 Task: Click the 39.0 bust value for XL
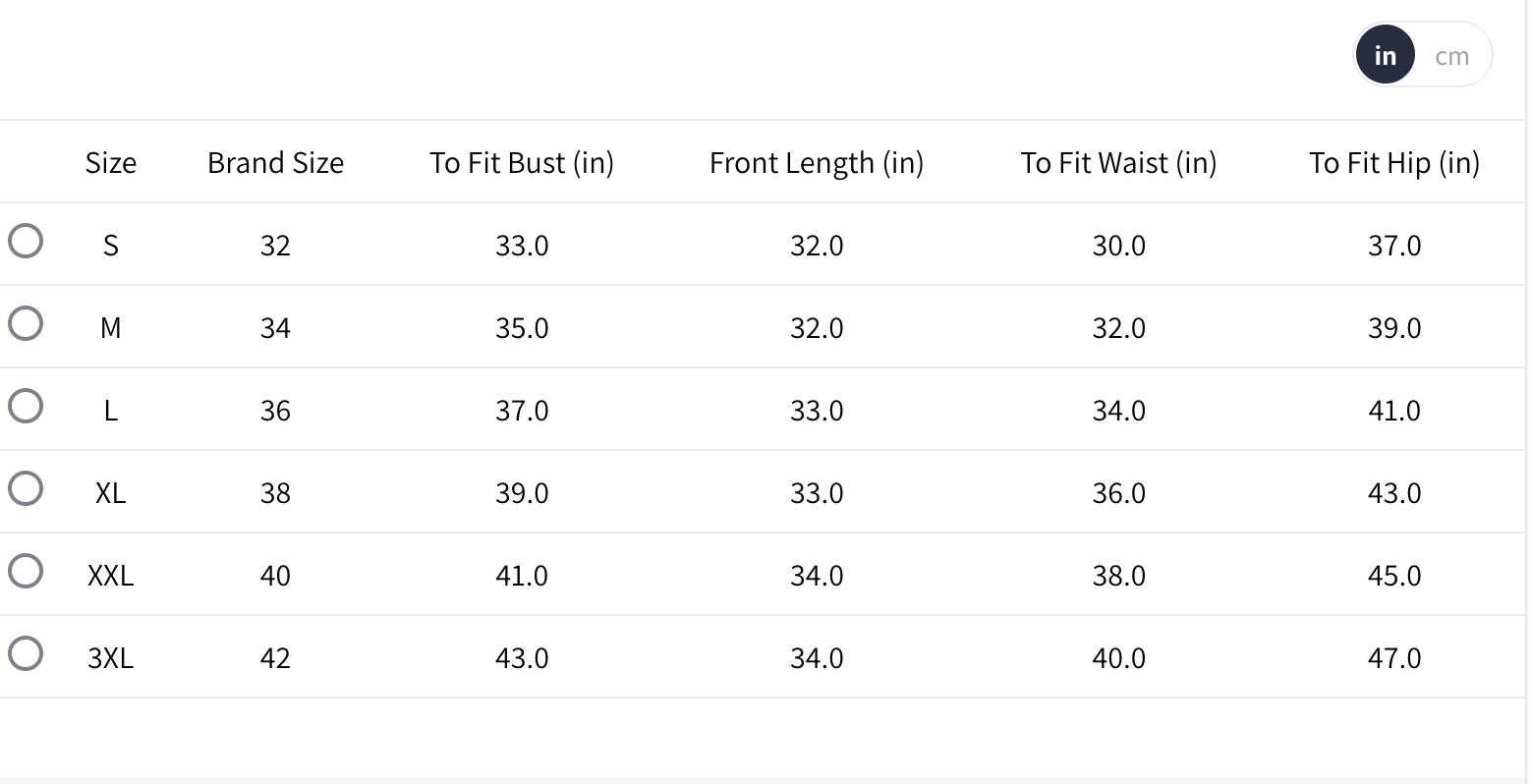(x=522, y=492)
